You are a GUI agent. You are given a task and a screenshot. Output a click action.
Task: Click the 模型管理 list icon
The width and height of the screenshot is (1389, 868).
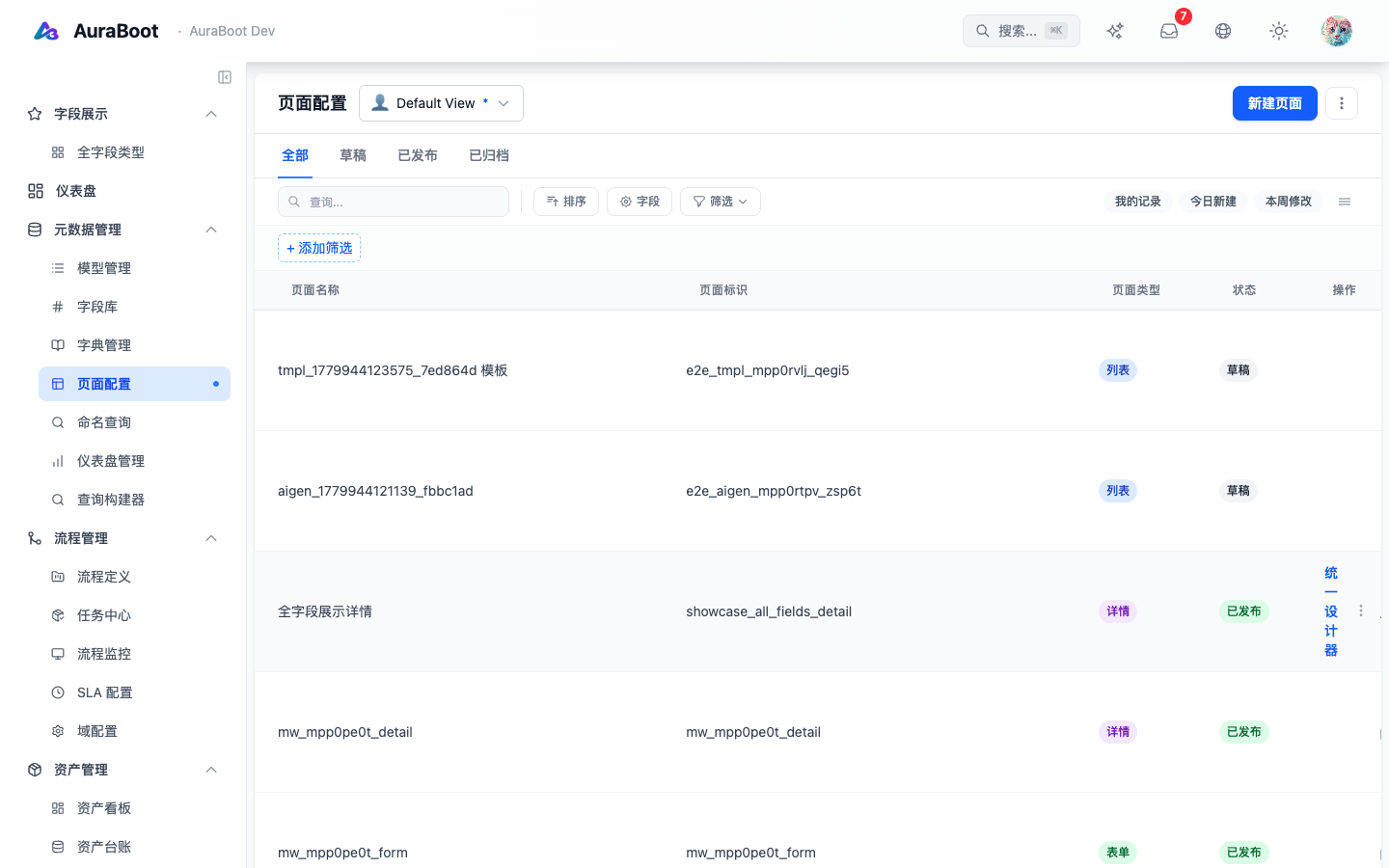(x=58, y=268)
